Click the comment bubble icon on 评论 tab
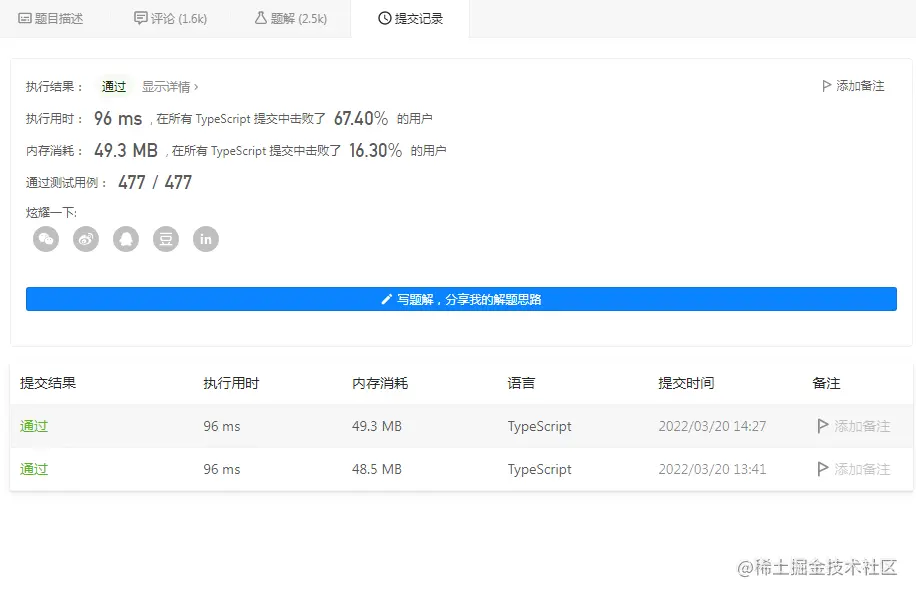 point(141,18)
